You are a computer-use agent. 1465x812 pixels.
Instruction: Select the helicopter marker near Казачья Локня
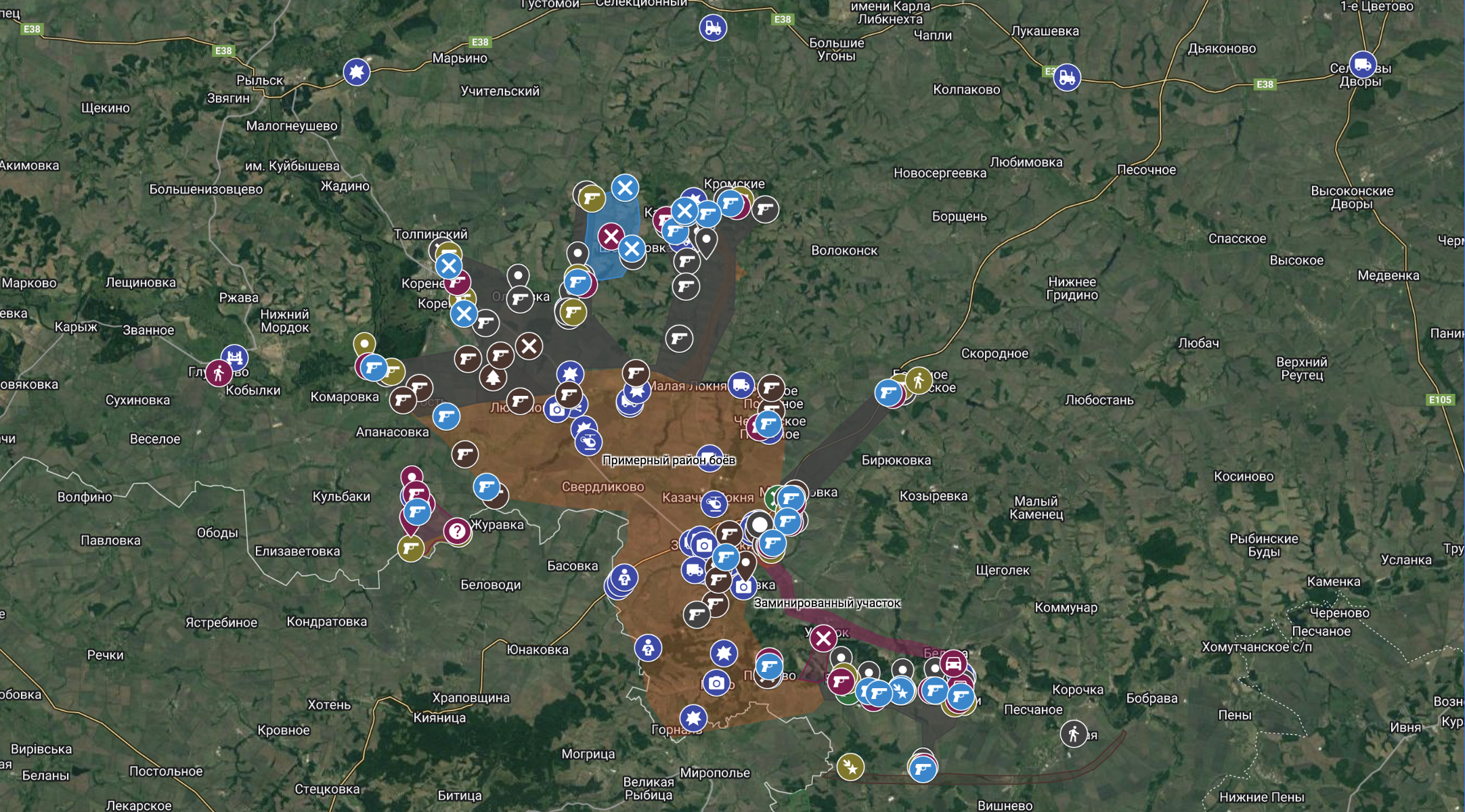pyautogui.click(x=714, y=504)
